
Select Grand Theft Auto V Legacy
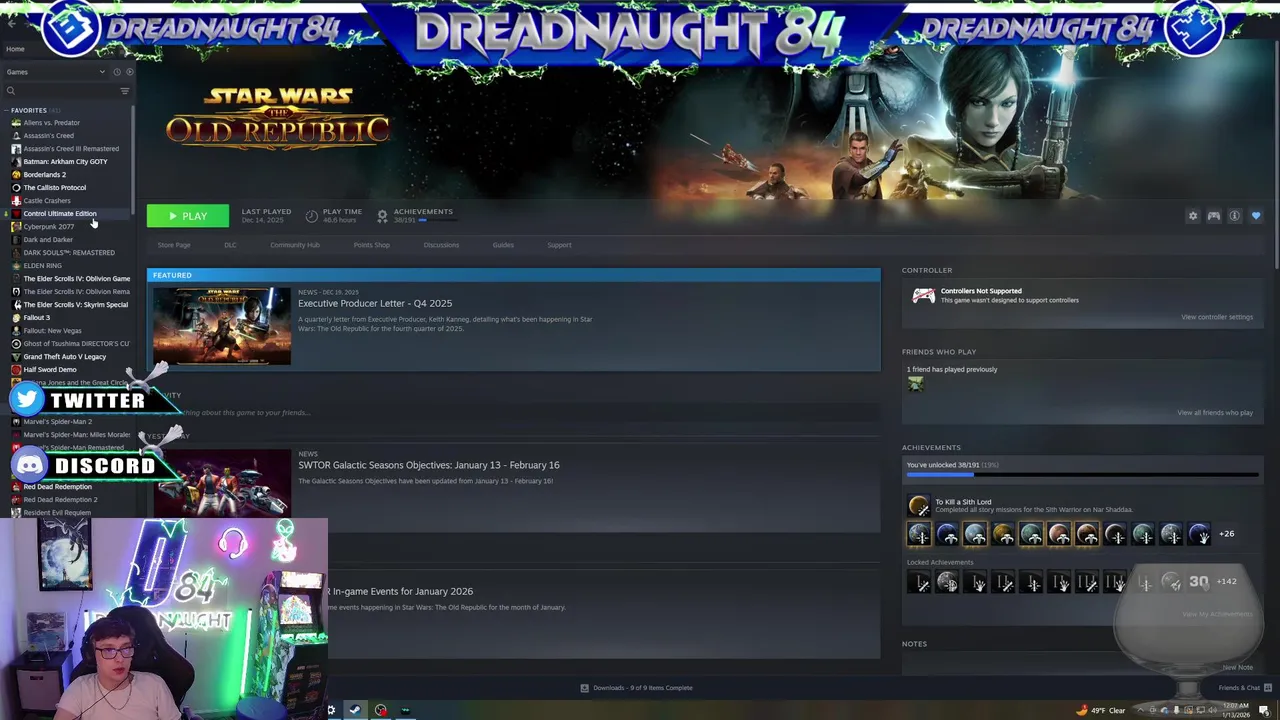[x=64, y=357]
